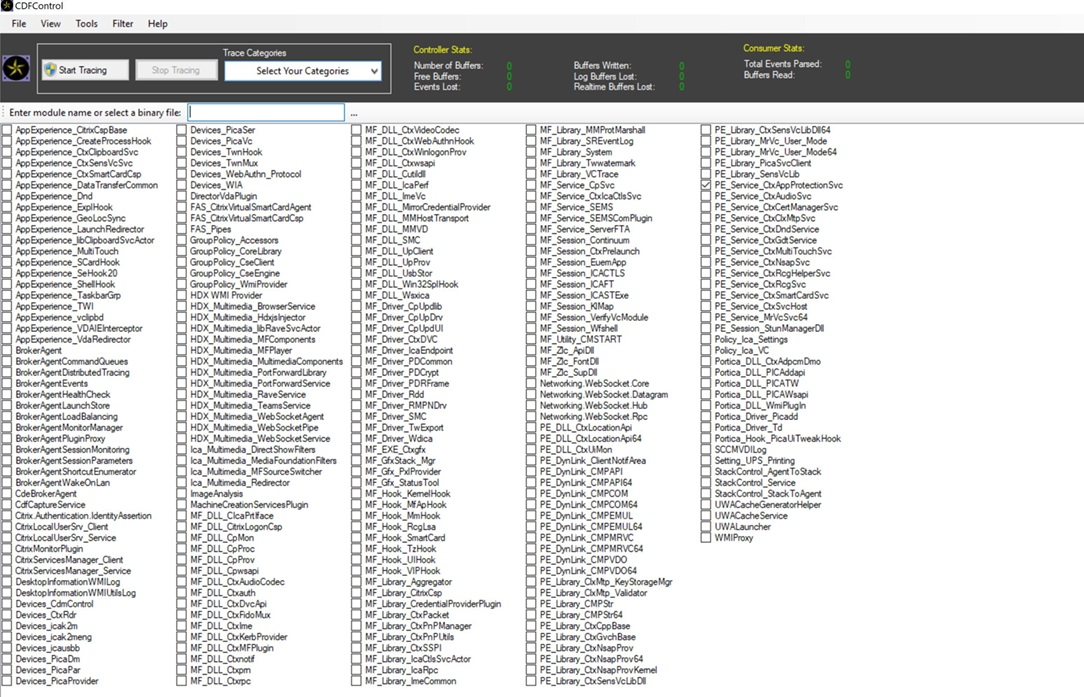Image resolution: width=1084 pixels, height=697 pixels.
Task: Tick CitrixMonitorPlugin checkbox
Action: coord(7,549)
